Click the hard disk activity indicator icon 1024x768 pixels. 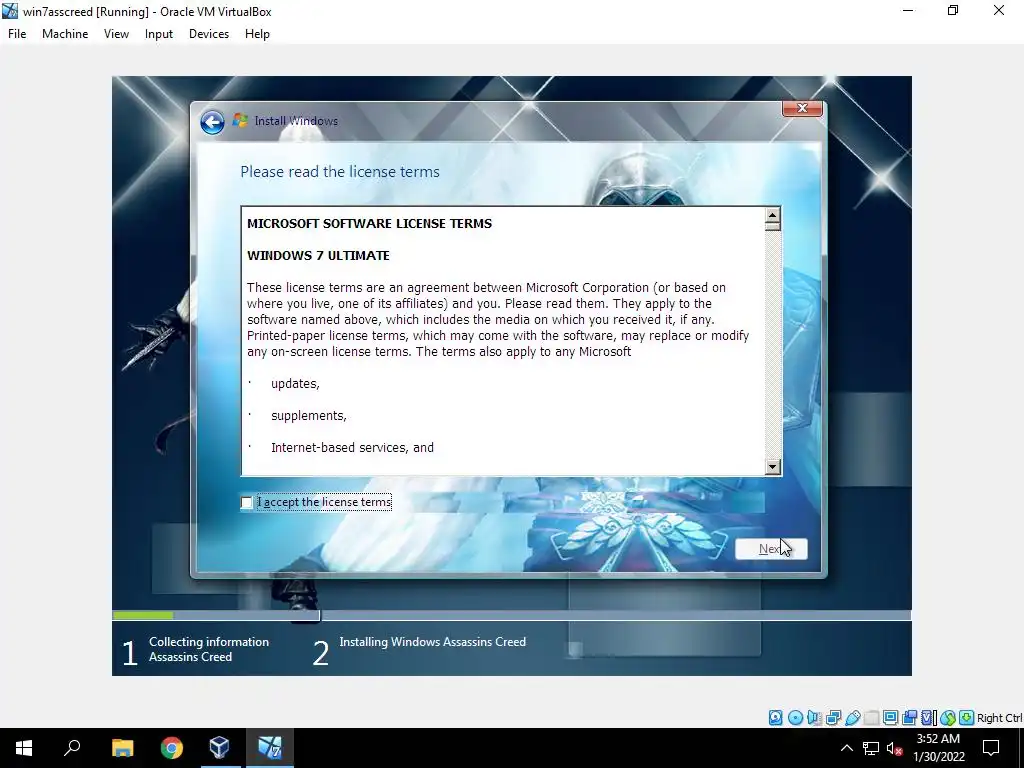775,718
